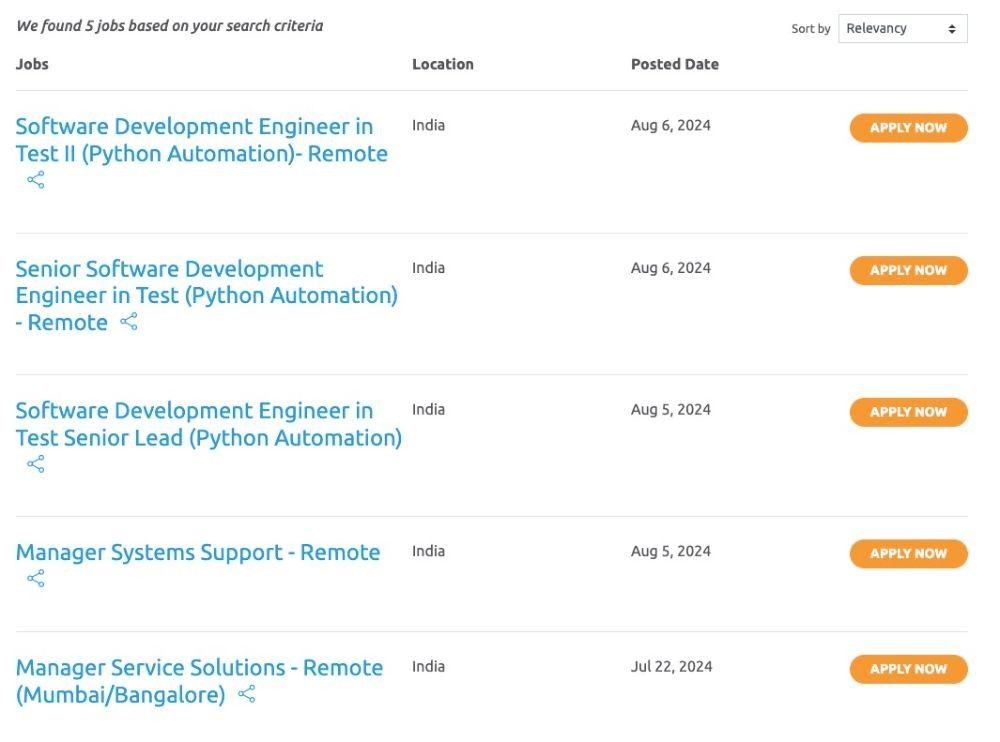Apply now for Manager Systems Support
This screenshot has width=1000, height=742.
(908, 554)
